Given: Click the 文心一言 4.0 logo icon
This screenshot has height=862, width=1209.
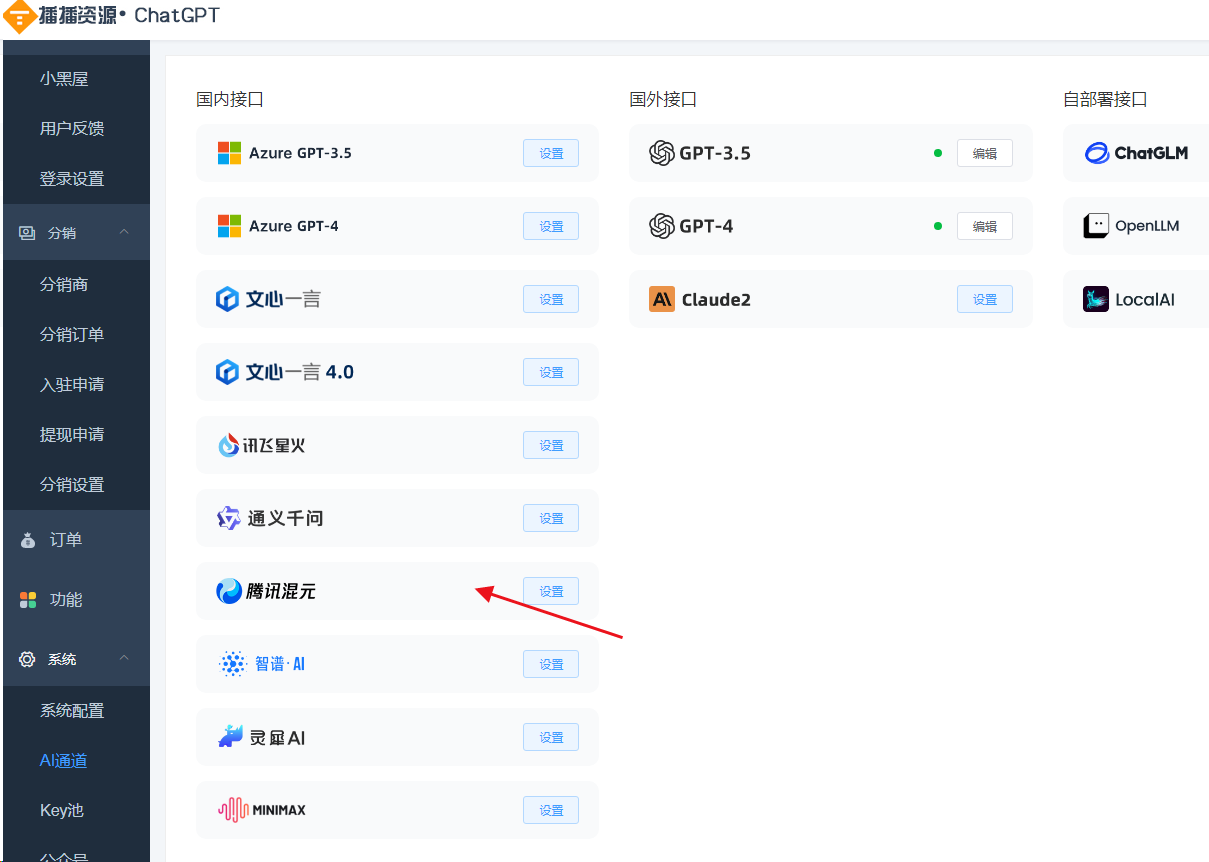Looking at the screenshot, I should (228, 372).
